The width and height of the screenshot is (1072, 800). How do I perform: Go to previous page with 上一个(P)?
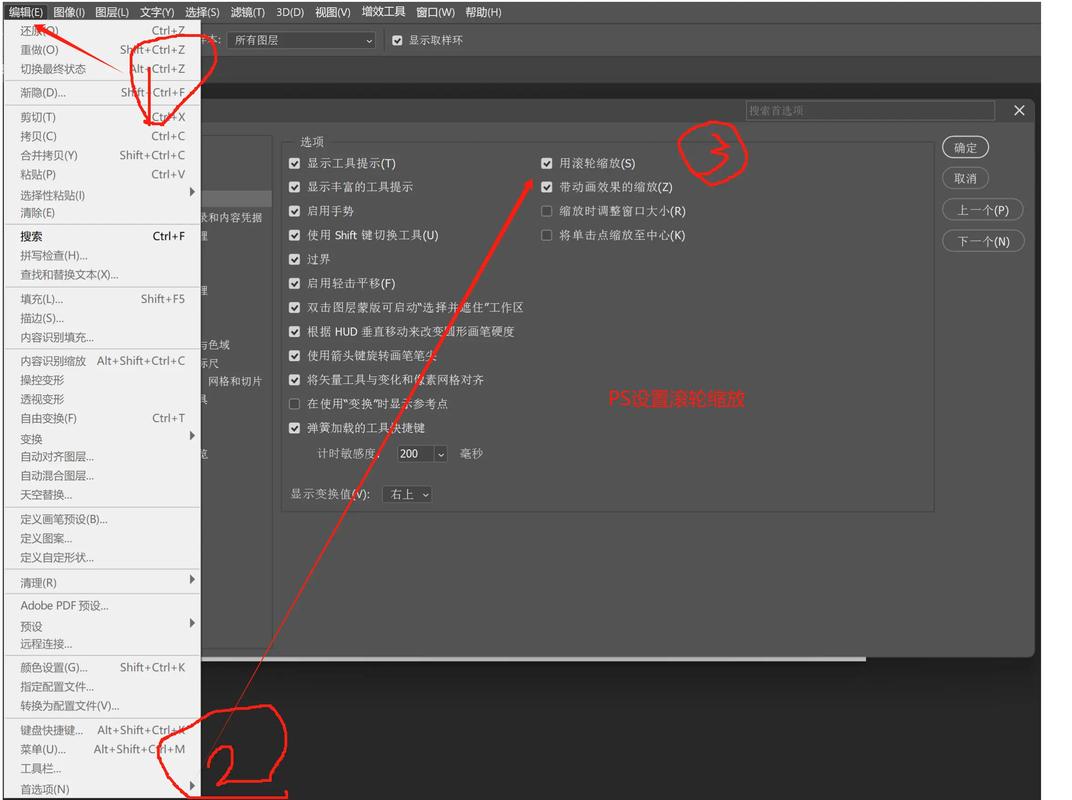pos(982,210)
